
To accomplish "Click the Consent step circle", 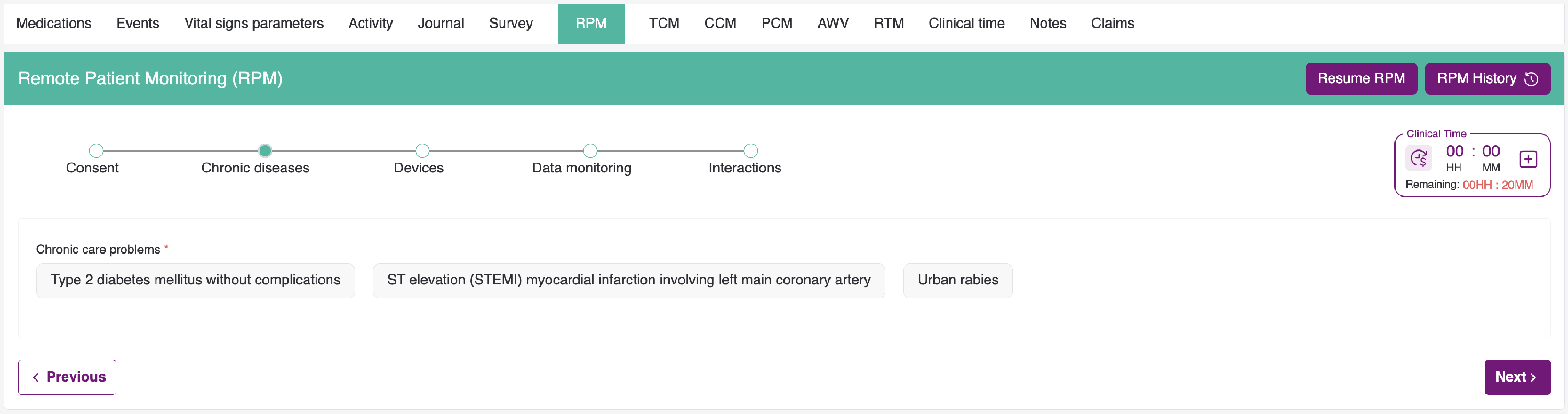I will point(96,151).
